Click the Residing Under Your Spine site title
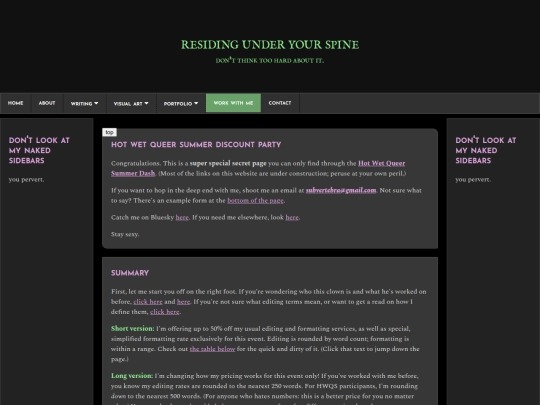 pyautogui.click(x=270, y=45)
